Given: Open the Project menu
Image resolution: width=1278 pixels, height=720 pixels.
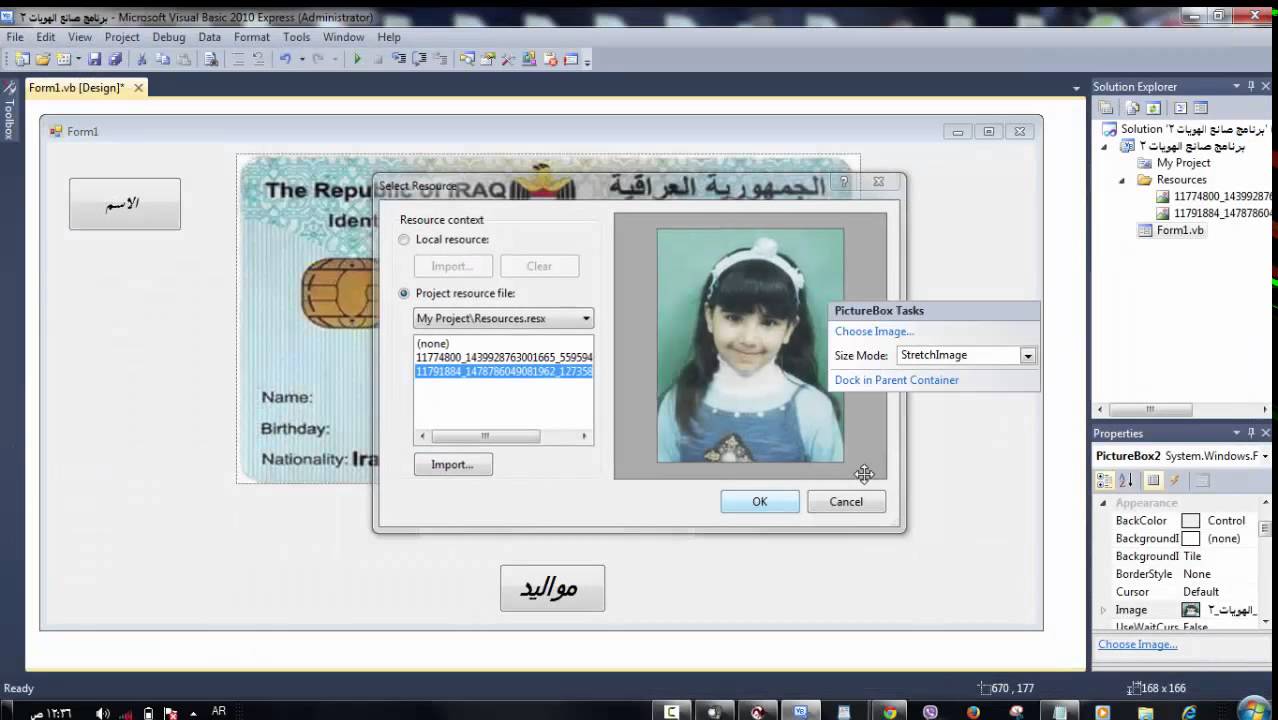Looking at the screenshot, I should [122, 37].
